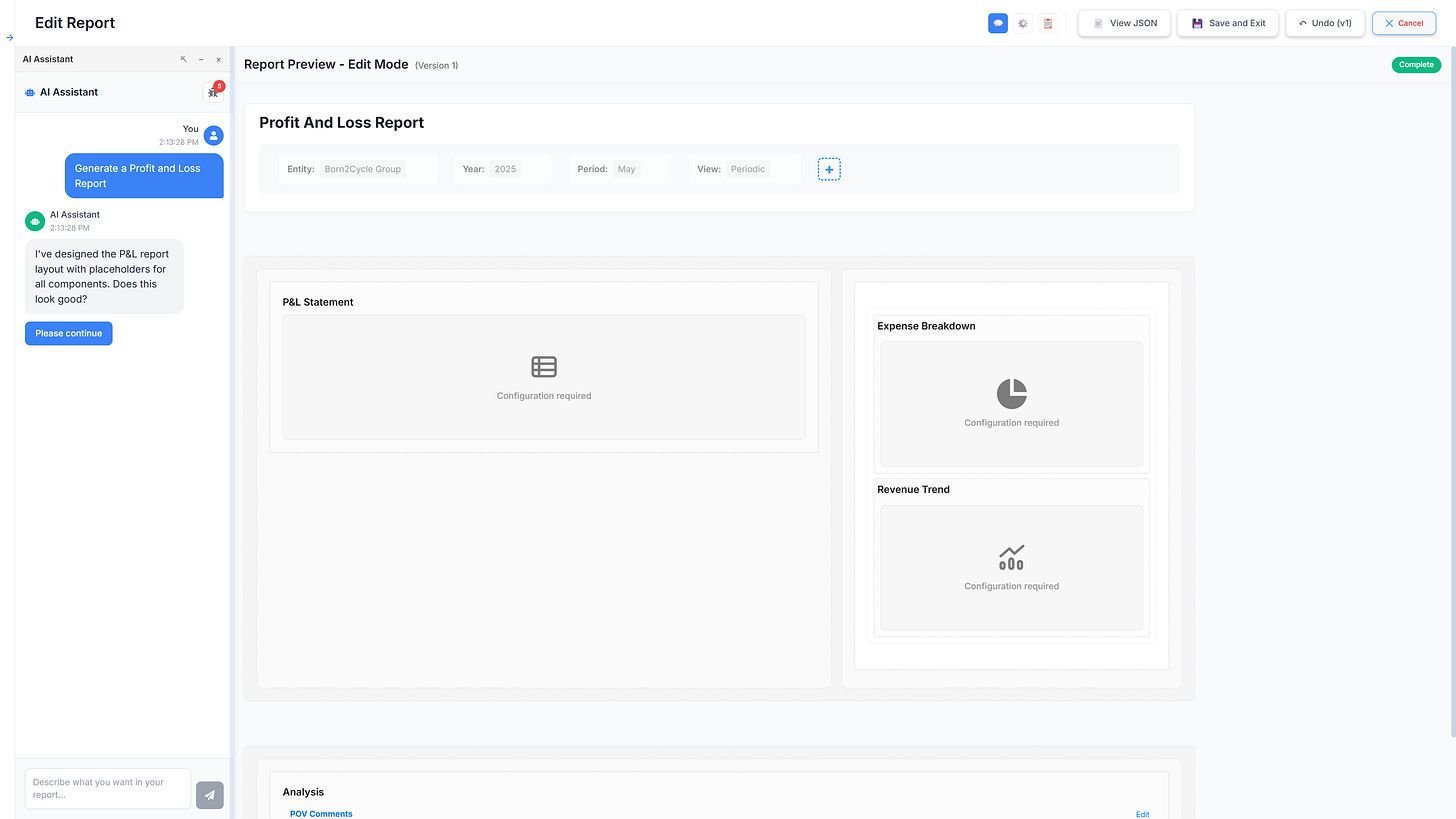Click Edit link in Analysis section
Viewport: 1456px width, 819px height.
pyautogui.click(x=1142, y=814)
